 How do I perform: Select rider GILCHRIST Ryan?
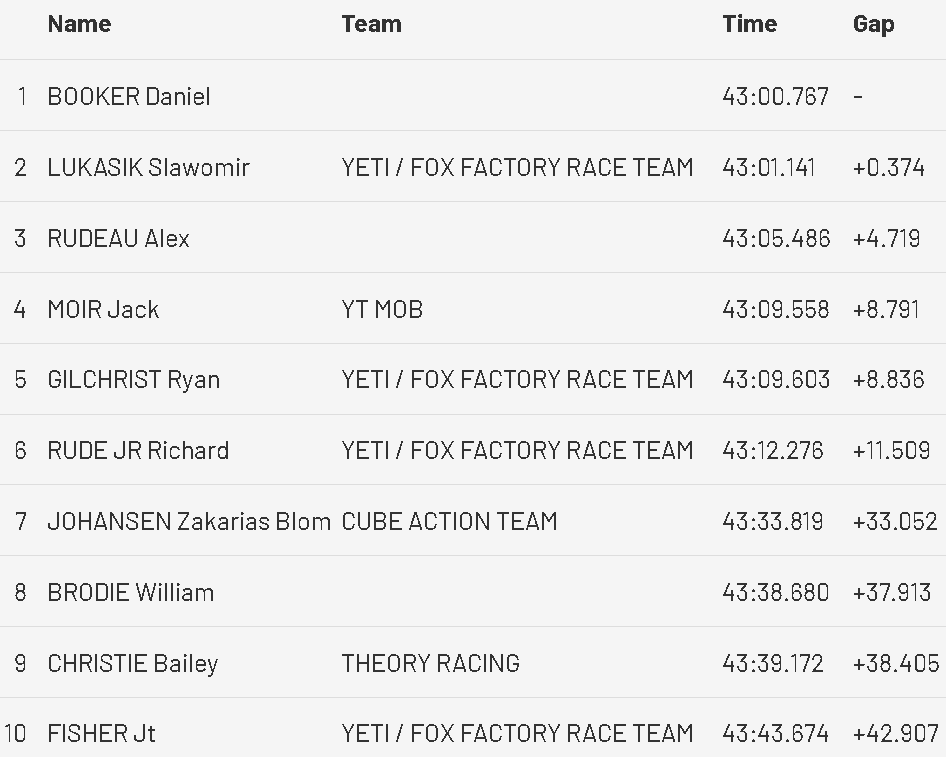tap(133, 380)
